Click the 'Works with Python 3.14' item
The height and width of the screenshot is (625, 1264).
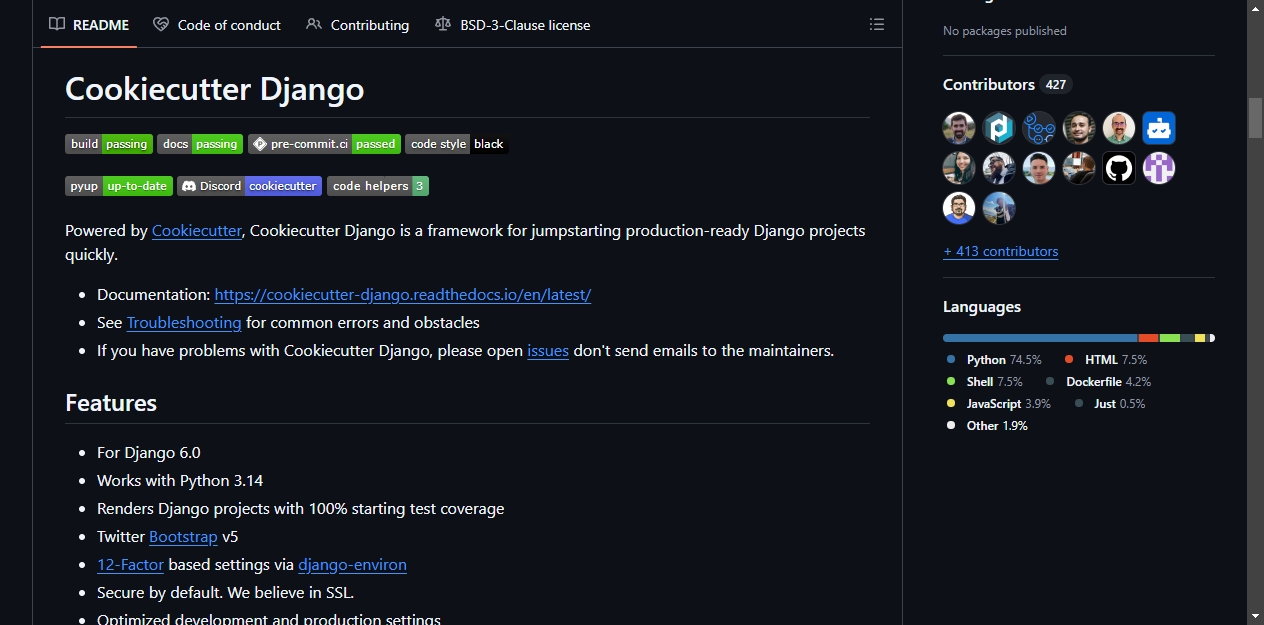tap(180, 480)
